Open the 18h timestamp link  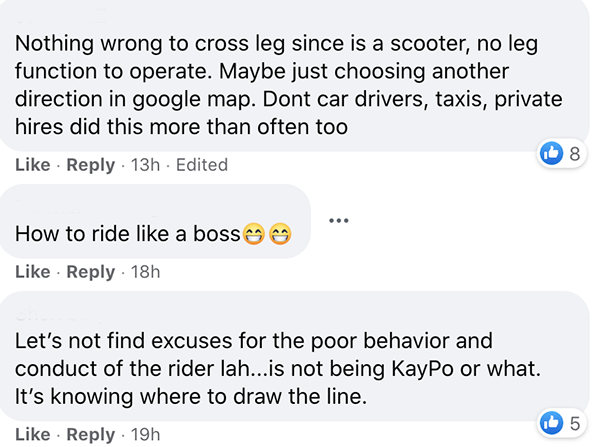click(x=145, y=272)
